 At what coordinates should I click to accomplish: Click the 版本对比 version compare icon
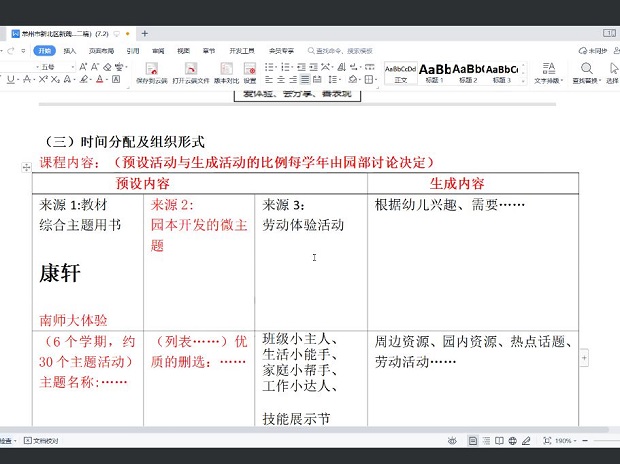[x=227, y=69]
